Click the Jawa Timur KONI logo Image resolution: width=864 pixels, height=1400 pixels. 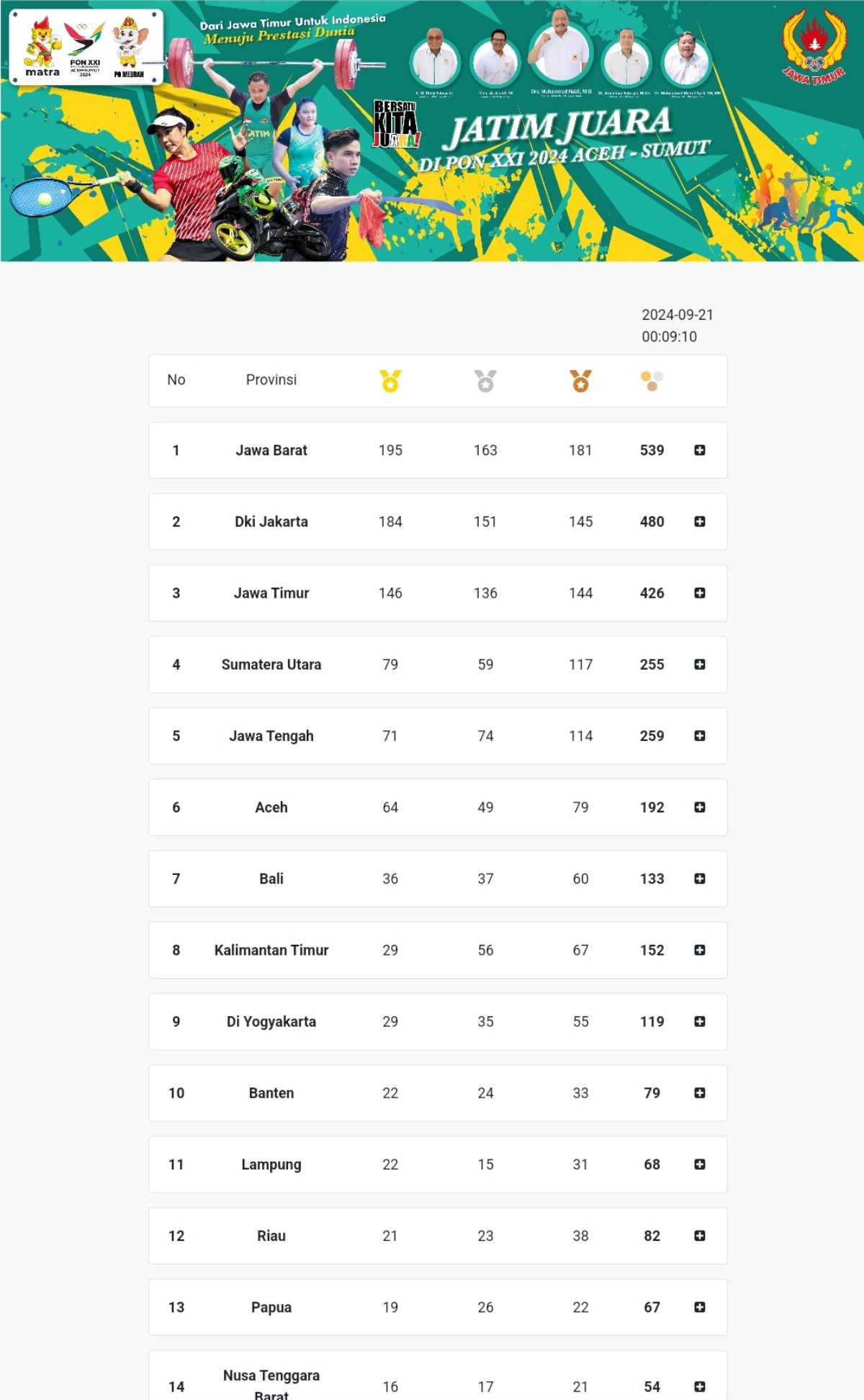tap(814, 46)
